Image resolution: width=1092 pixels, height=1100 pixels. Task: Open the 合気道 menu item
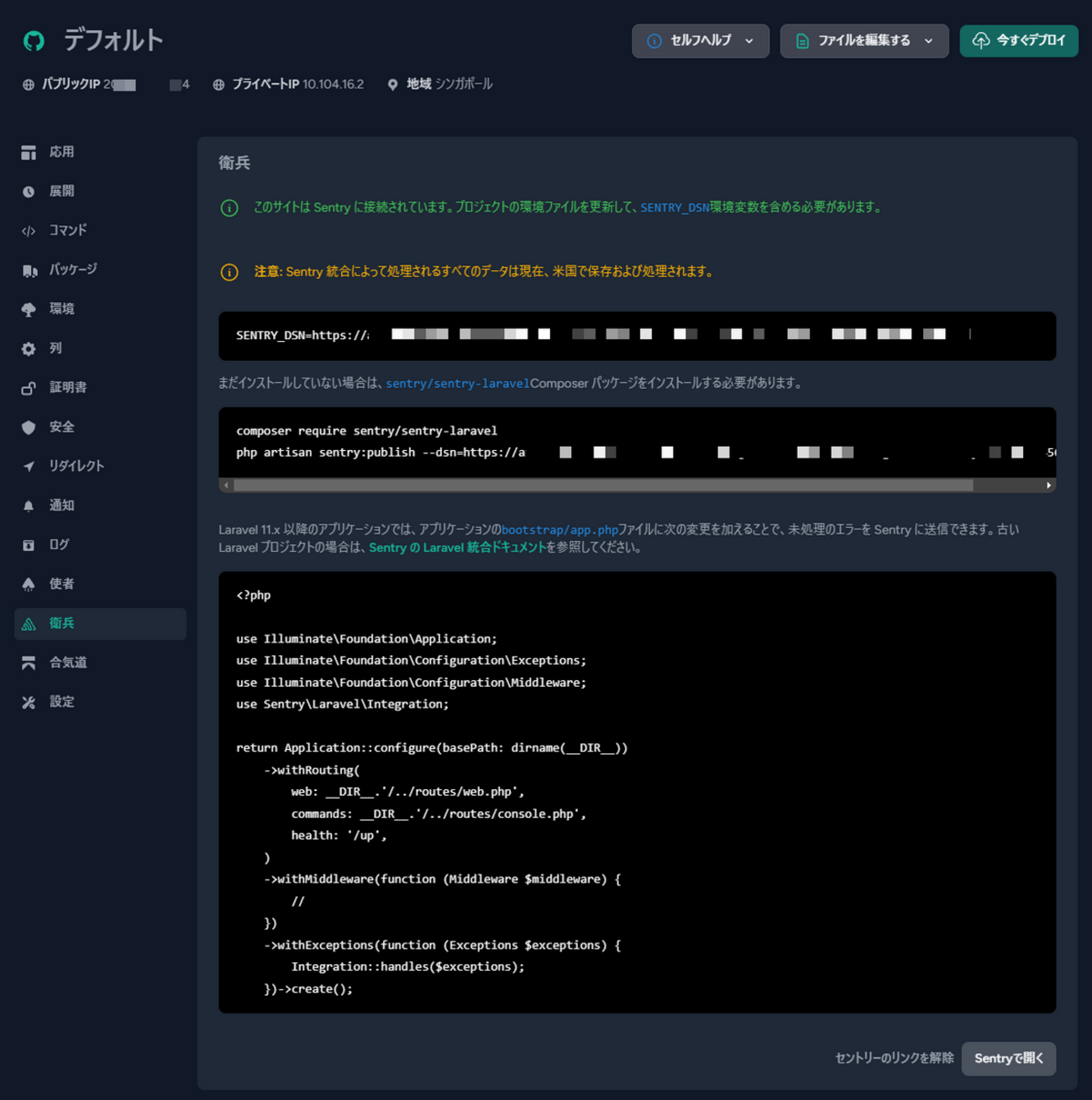[x=100, y=663]
